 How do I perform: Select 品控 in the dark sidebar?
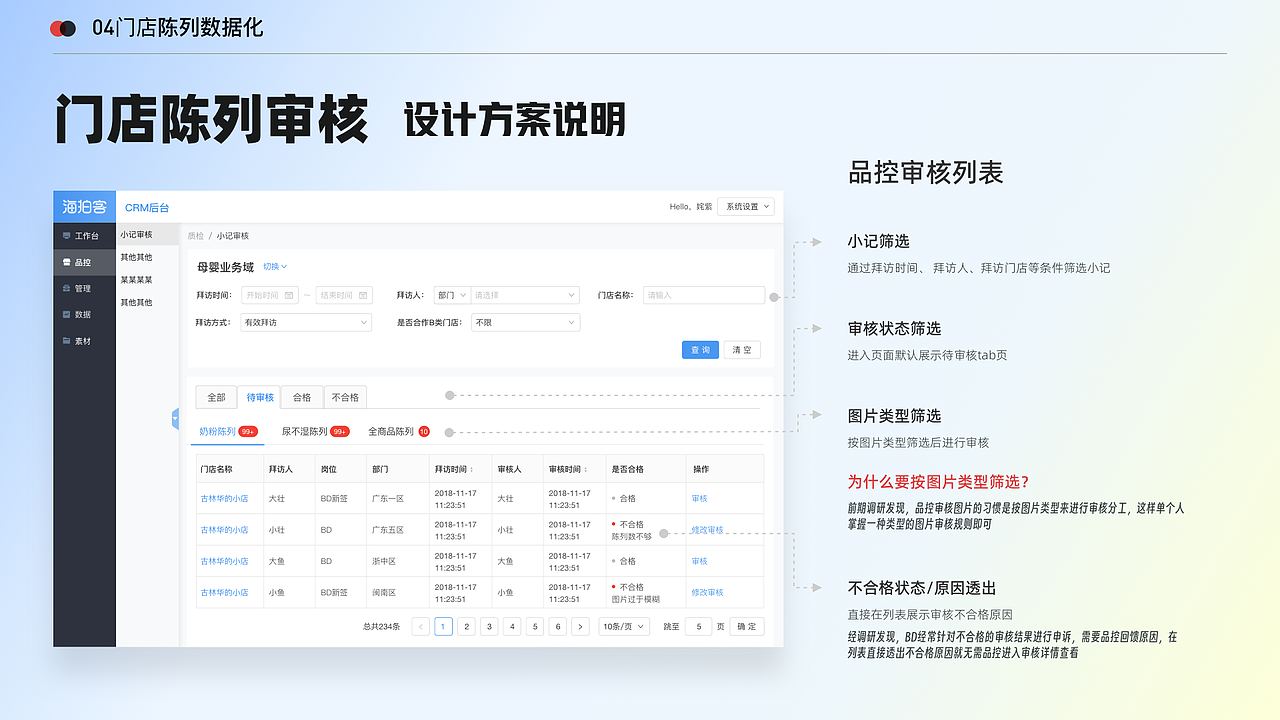coord(84,262)
